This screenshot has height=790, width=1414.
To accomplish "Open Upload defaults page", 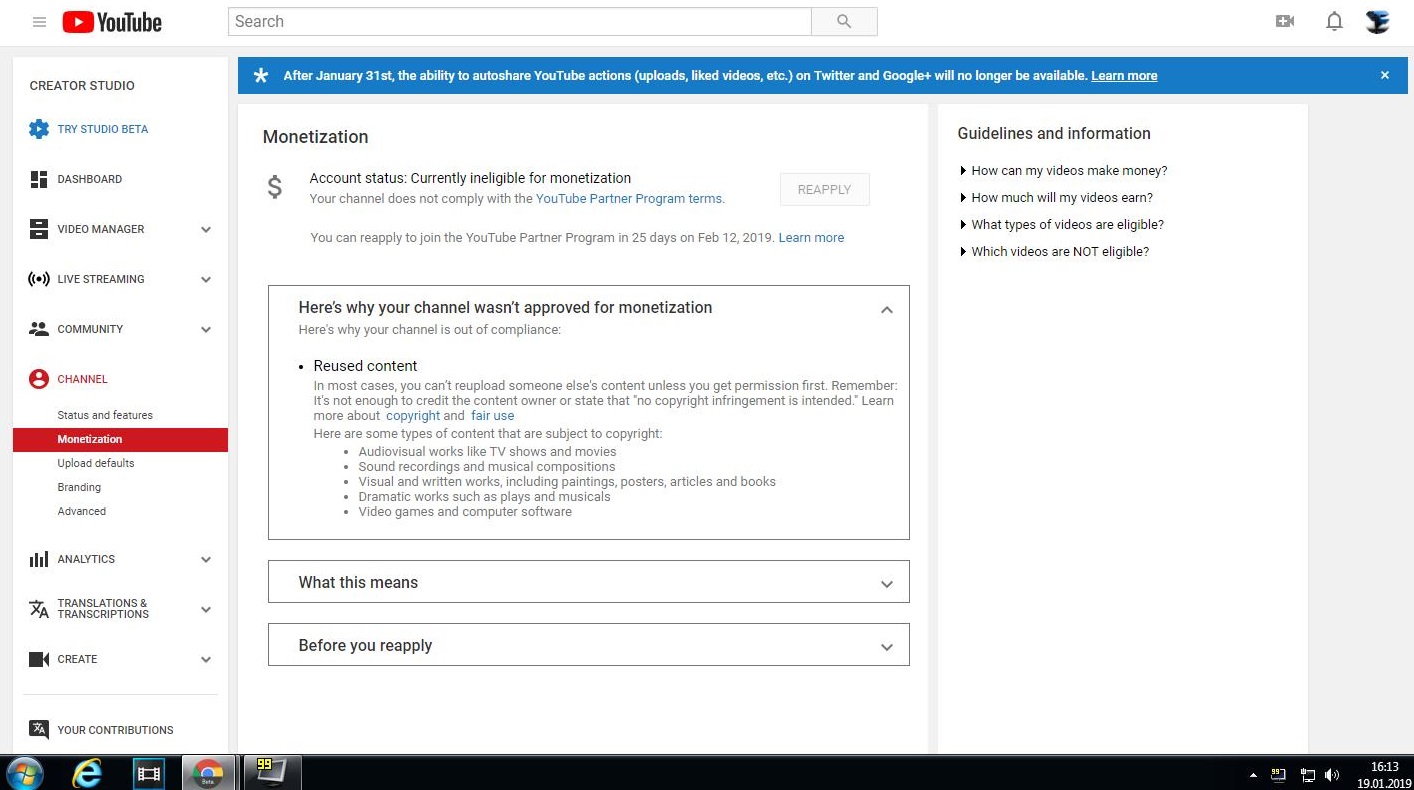I will (96, 463).
